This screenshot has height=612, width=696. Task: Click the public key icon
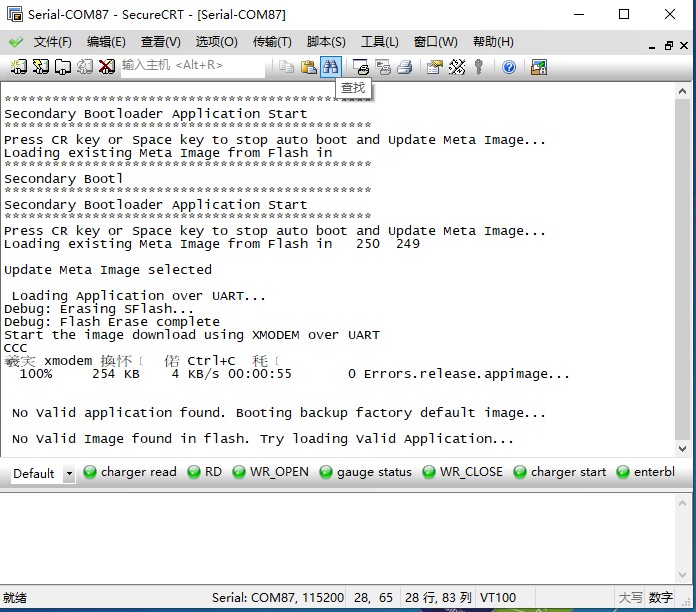pyautogui.click(x=478, y=67)
